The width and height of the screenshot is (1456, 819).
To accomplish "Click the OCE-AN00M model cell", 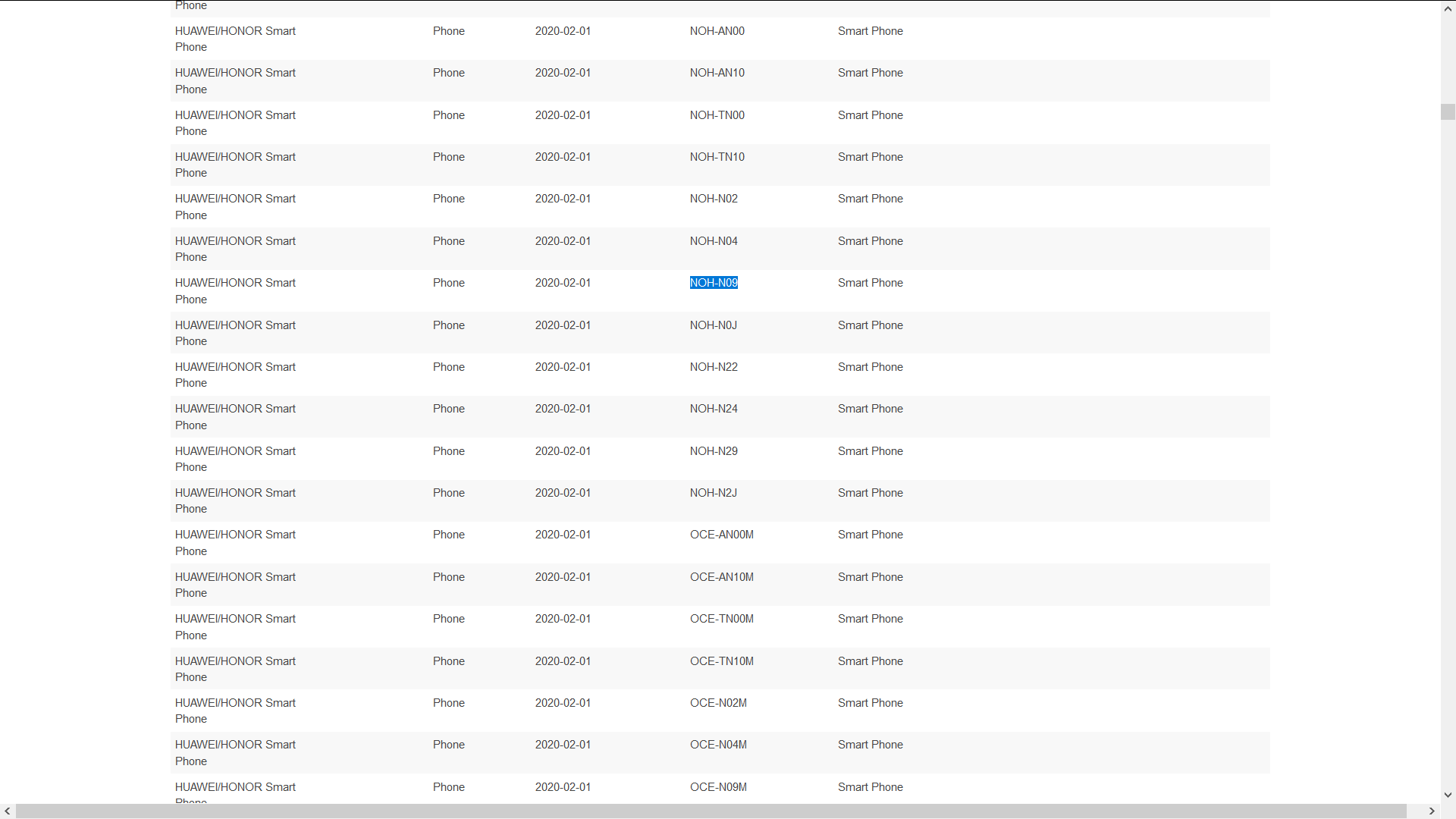I will (722, 535).
